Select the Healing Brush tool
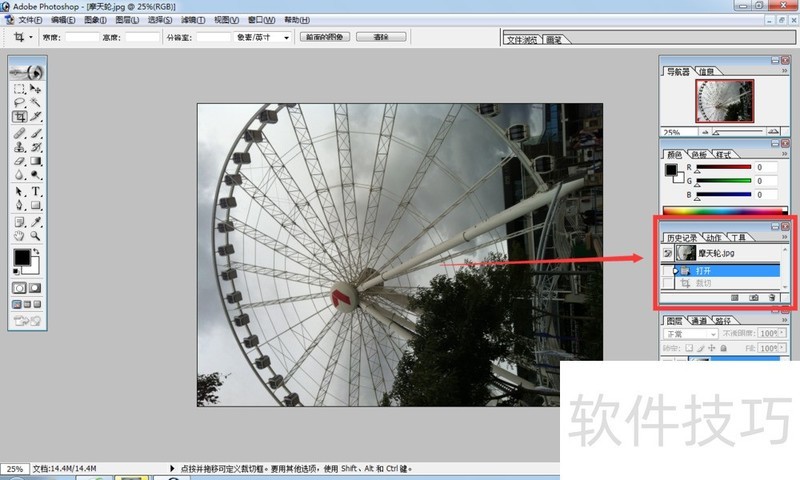 click(x=19, y=134)
